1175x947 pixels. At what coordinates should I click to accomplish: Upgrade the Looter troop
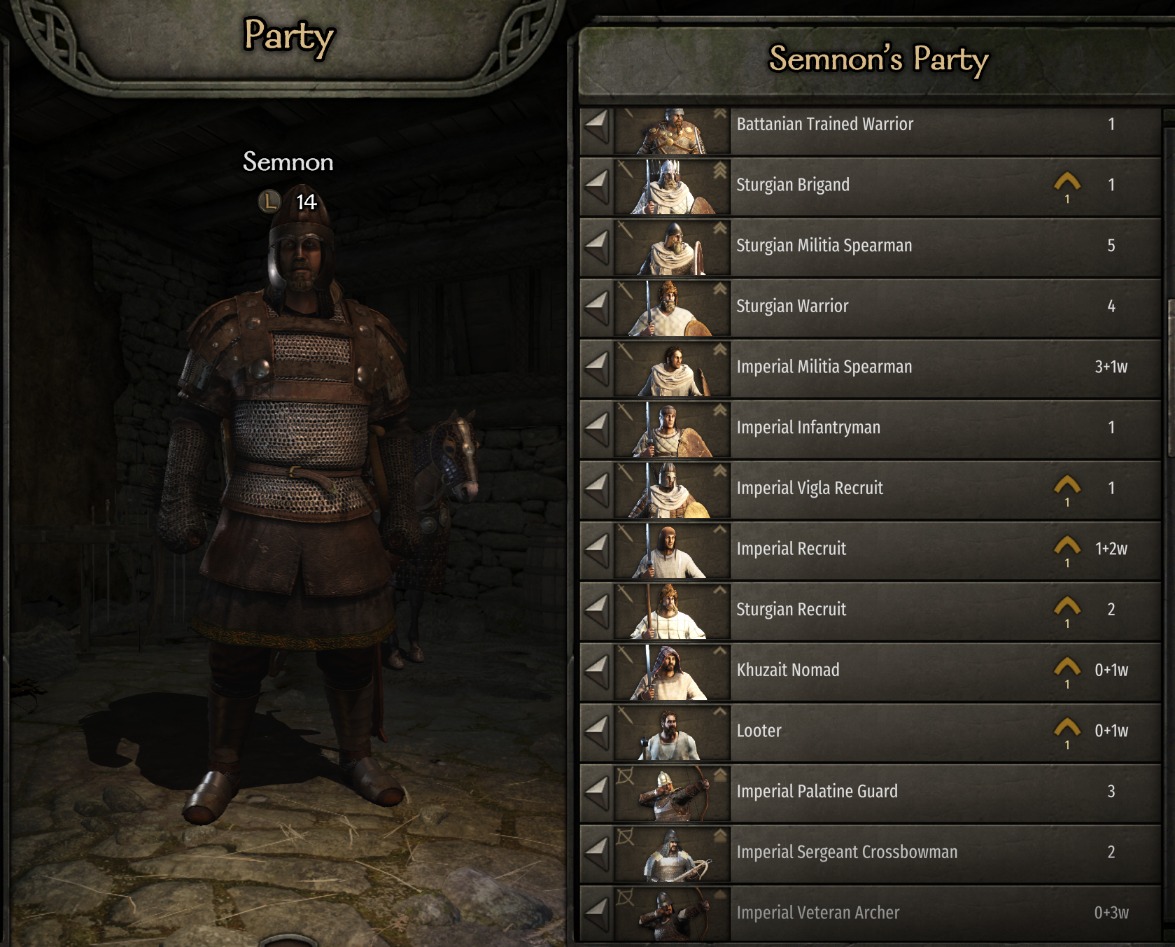(x=1067, y=728)
